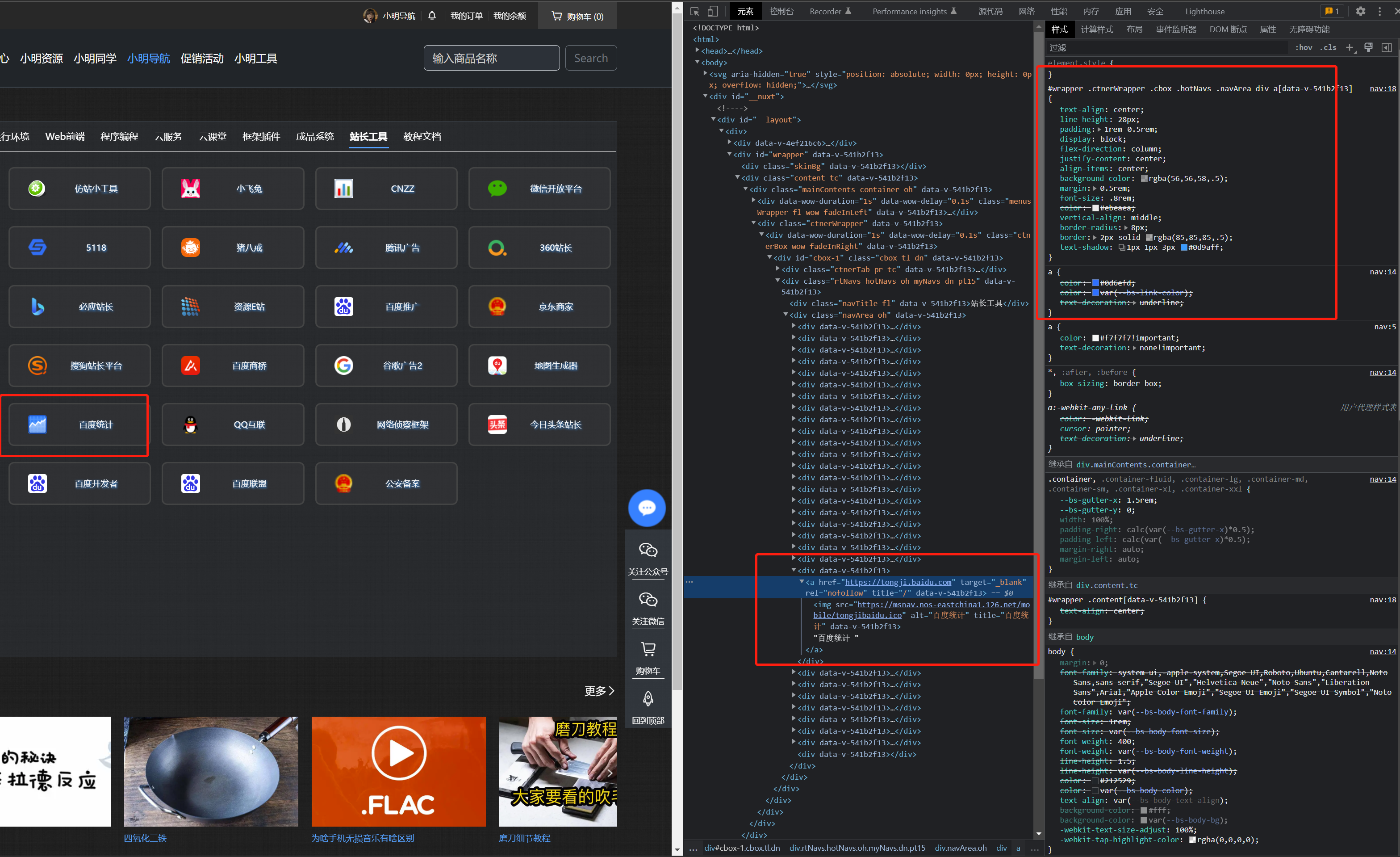Image resolution: width=1400 pixels, height=857 pixels.
Task: Select Web前端 category tab
Action: (65, 136)
